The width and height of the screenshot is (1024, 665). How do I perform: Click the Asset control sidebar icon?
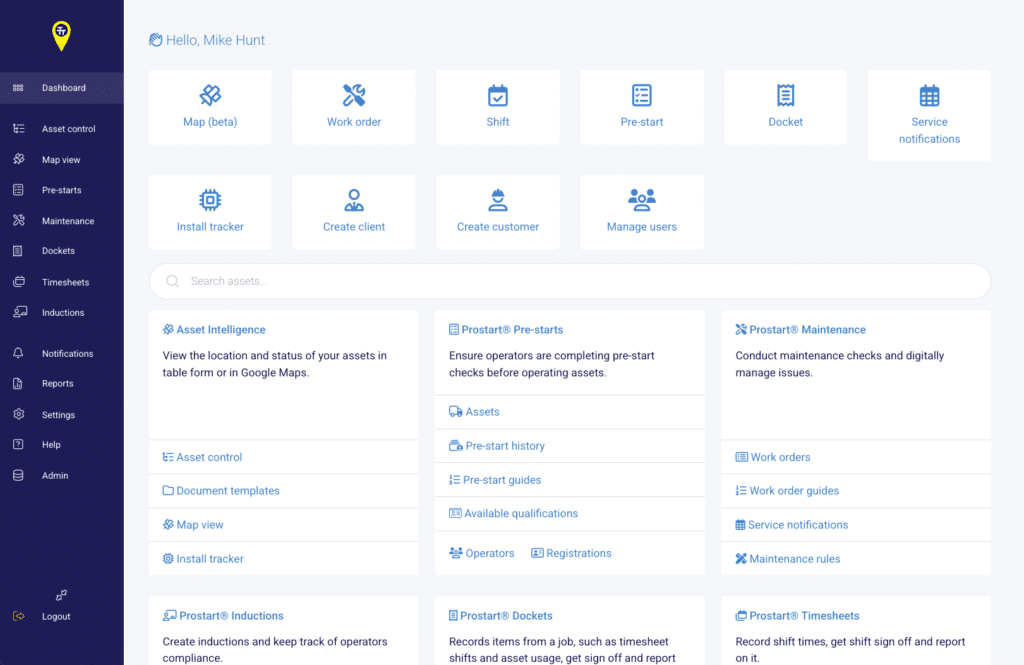[x=19, y=129]
